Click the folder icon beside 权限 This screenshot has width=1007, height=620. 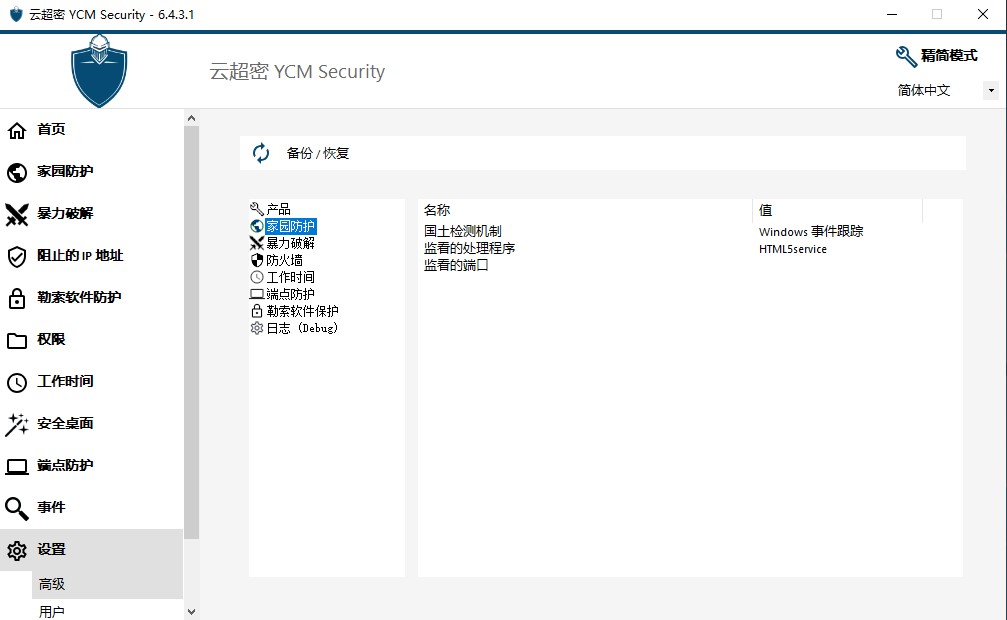17,341
